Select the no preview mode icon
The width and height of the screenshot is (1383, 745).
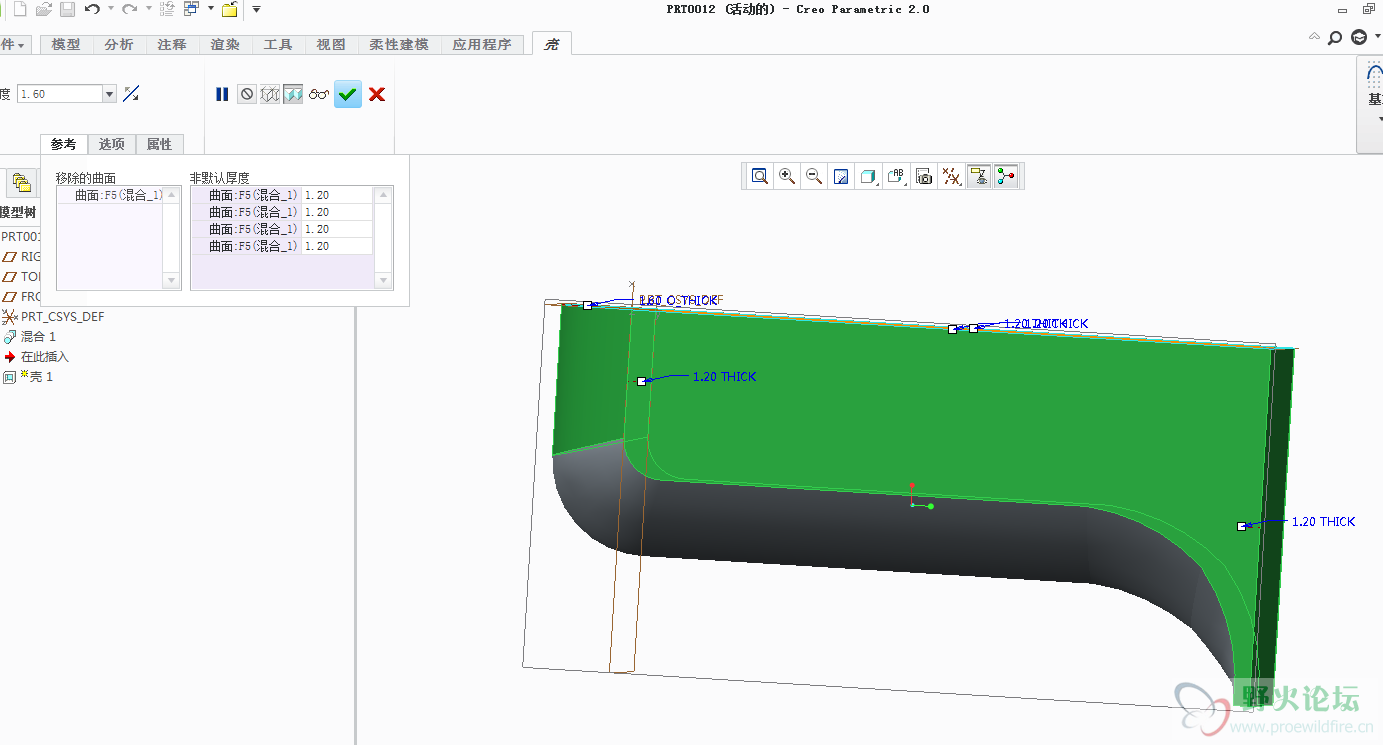(x=247, y=94)
